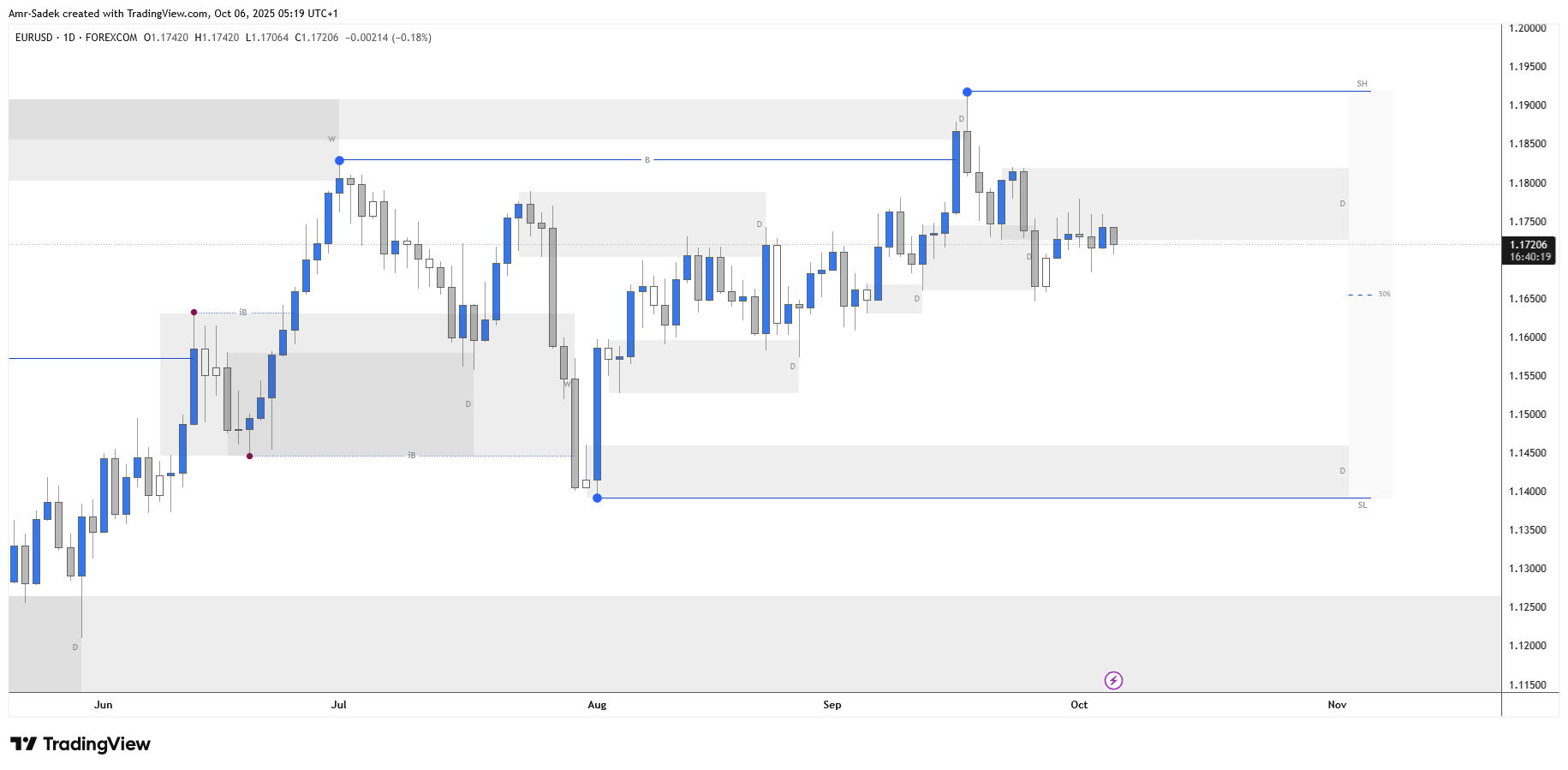Click the 1.20000 level on the price scale
The height and width of the screenshot is (770, 1568).
coord(1528,28)
